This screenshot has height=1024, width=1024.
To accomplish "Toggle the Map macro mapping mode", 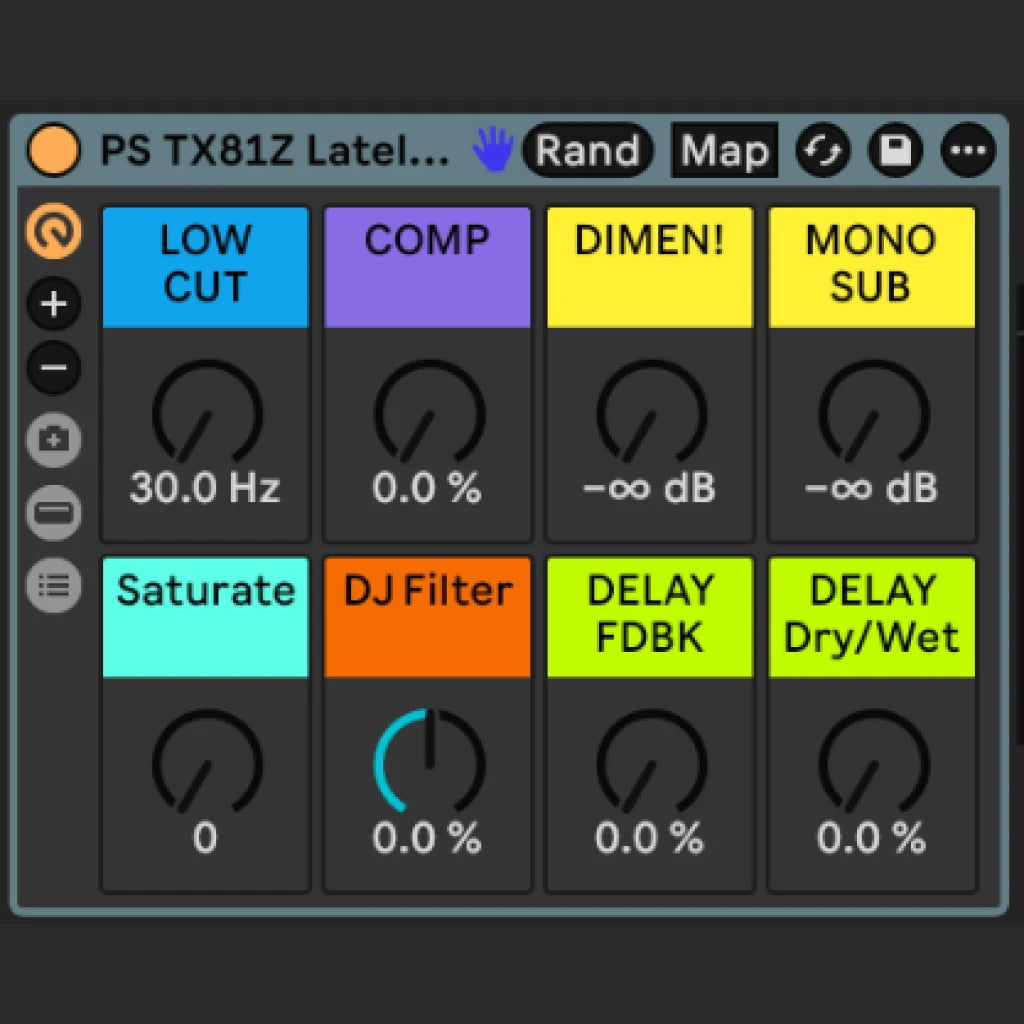I will click(x=725, y=151).
